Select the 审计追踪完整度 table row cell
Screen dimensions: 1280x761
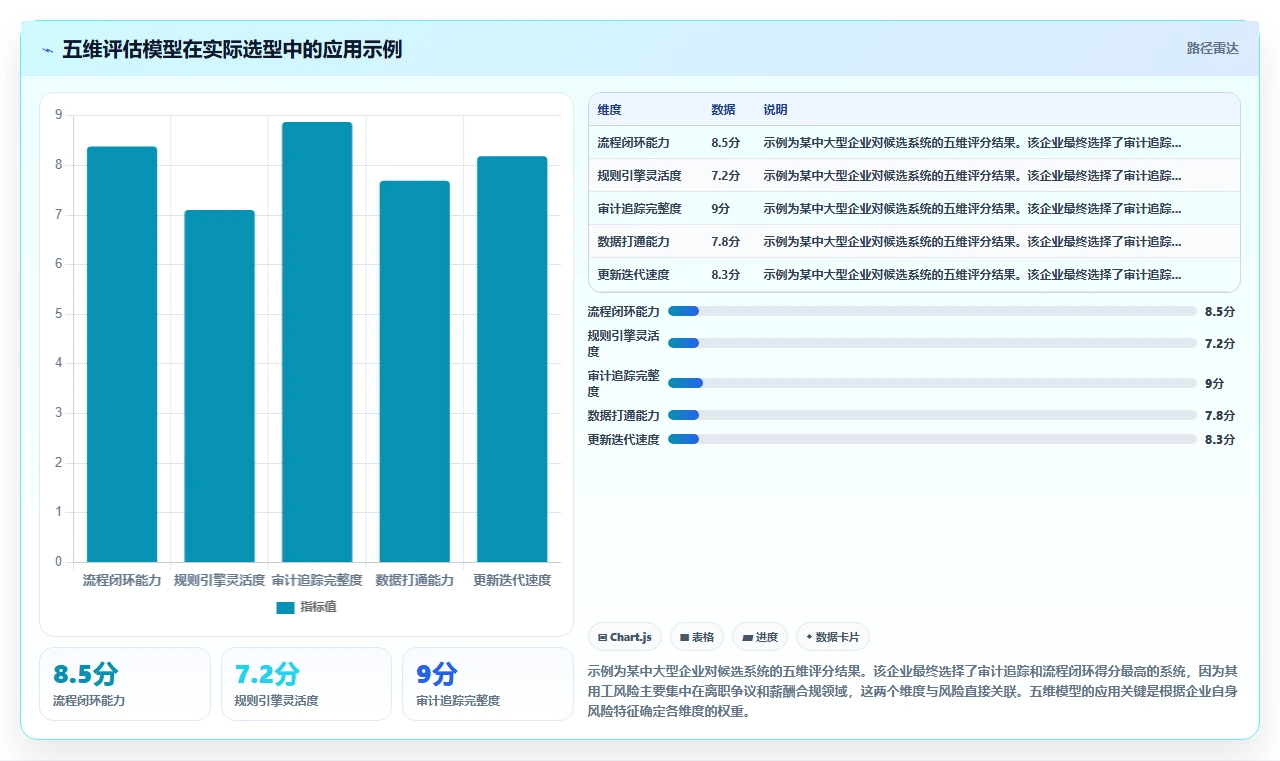639,209
